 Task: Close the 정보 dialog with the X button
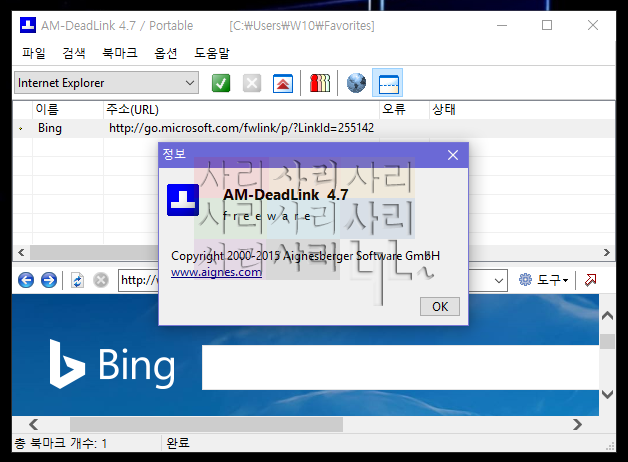453,155
